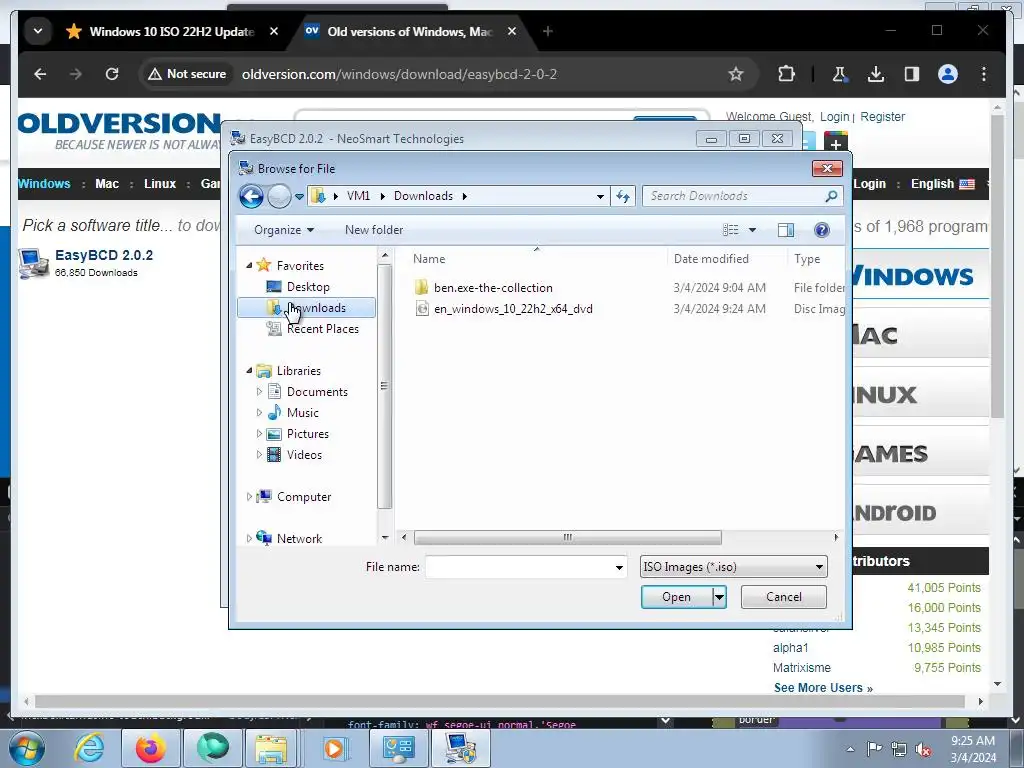Viewport: 1024px width, 768px height.
Task: Select en_windows_10_22h2_x64_dvd ISO file
Action: coord(513,309)
